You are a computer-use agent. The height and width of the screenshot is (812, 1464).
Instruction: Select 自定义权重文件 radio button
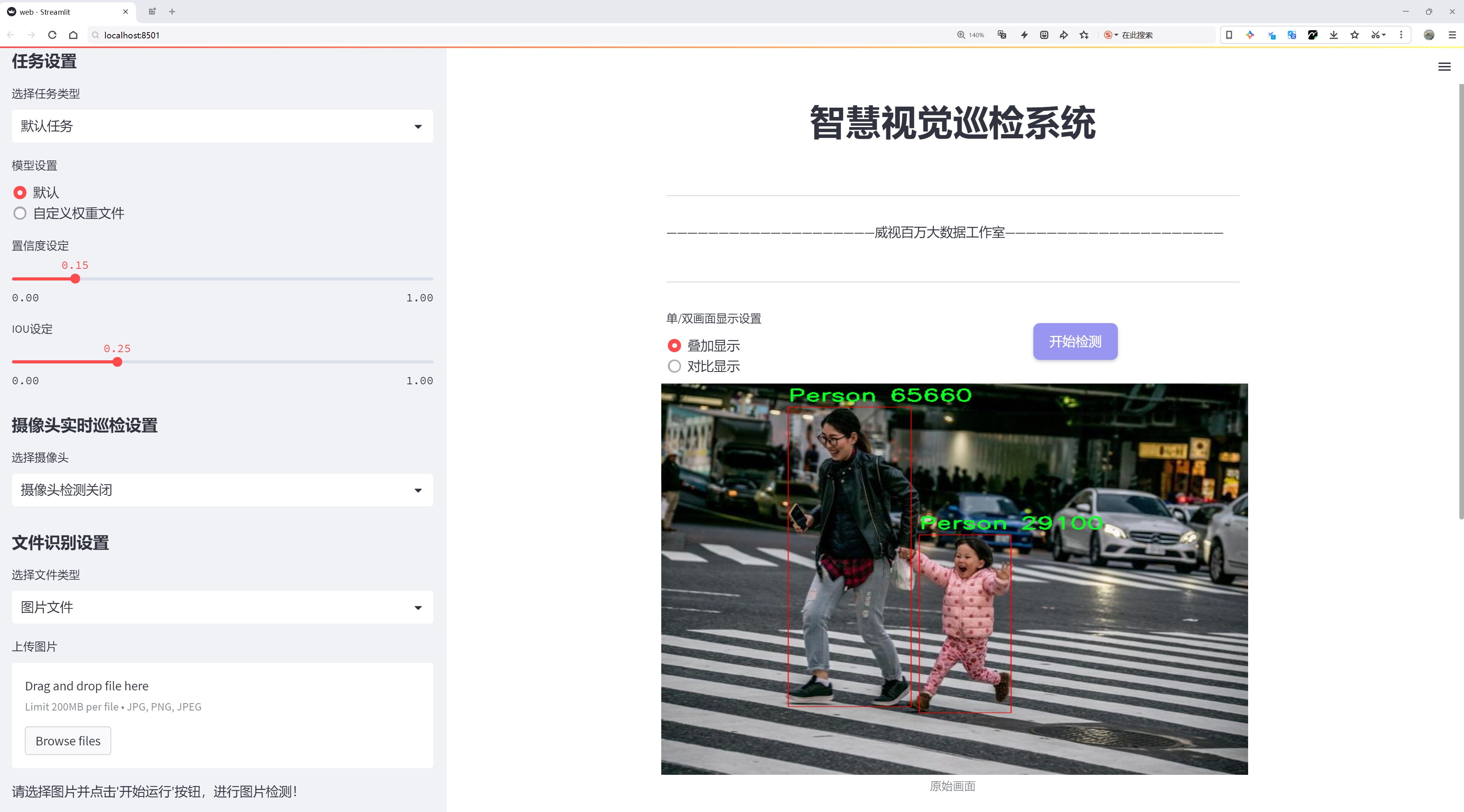[20, 213]
